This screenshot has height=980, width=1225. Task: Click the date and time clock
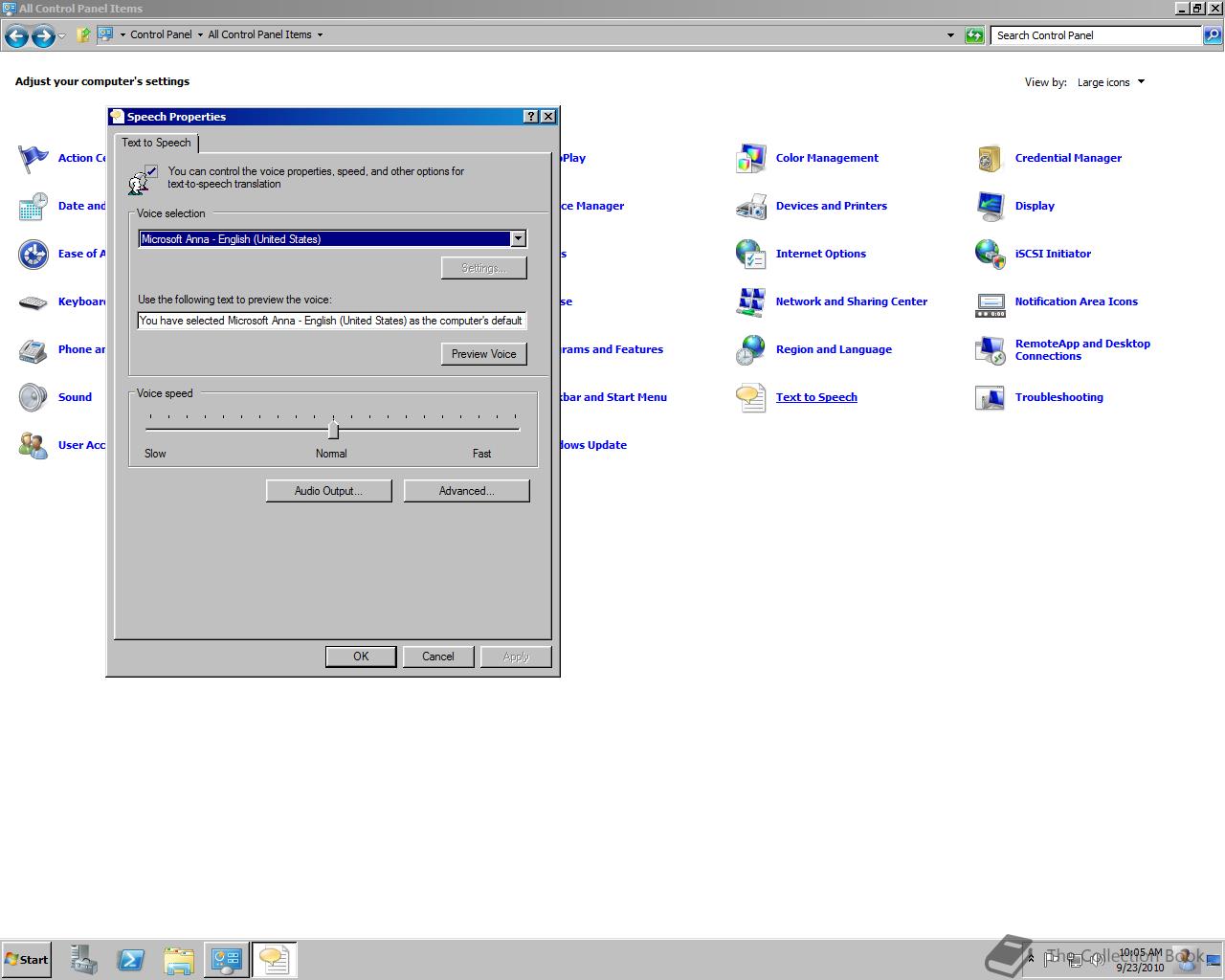[x=1140, y=960]
